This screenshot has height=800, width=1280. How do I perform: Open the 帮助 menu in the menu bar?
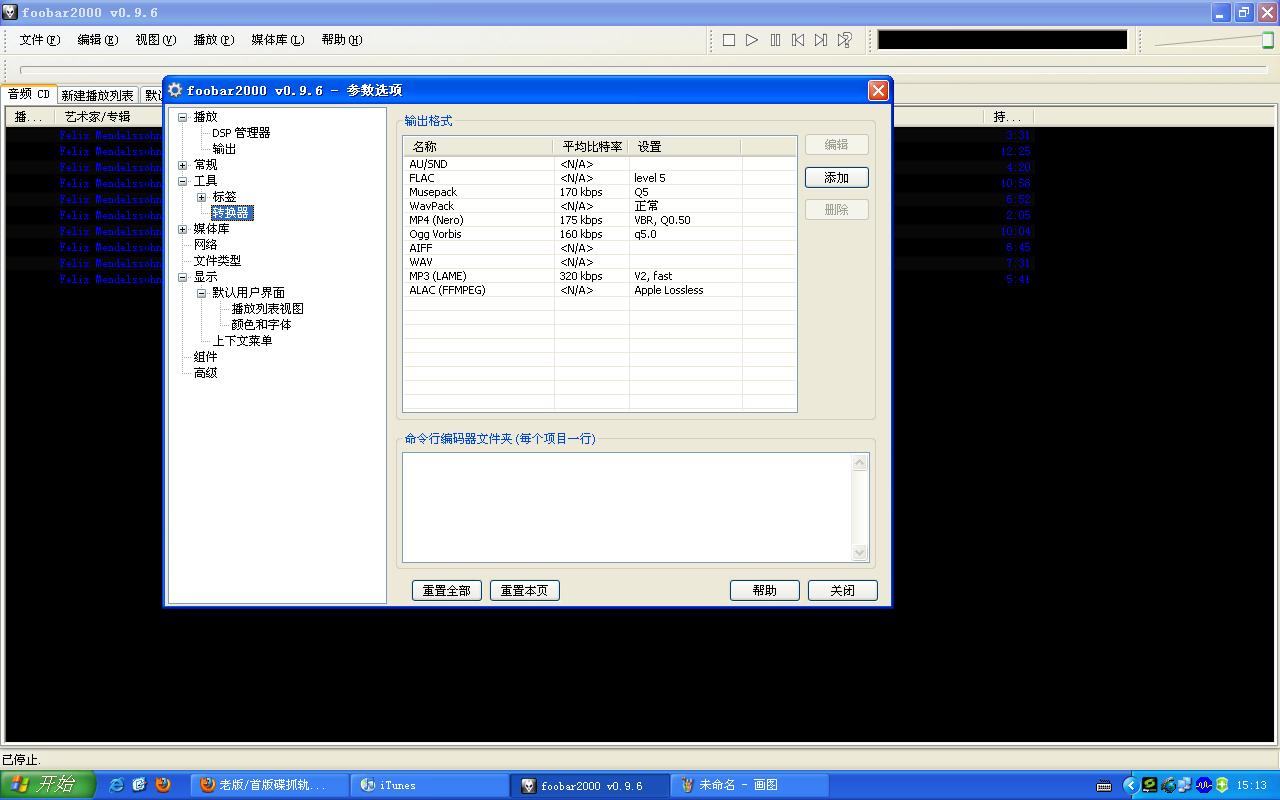point(342,40)
